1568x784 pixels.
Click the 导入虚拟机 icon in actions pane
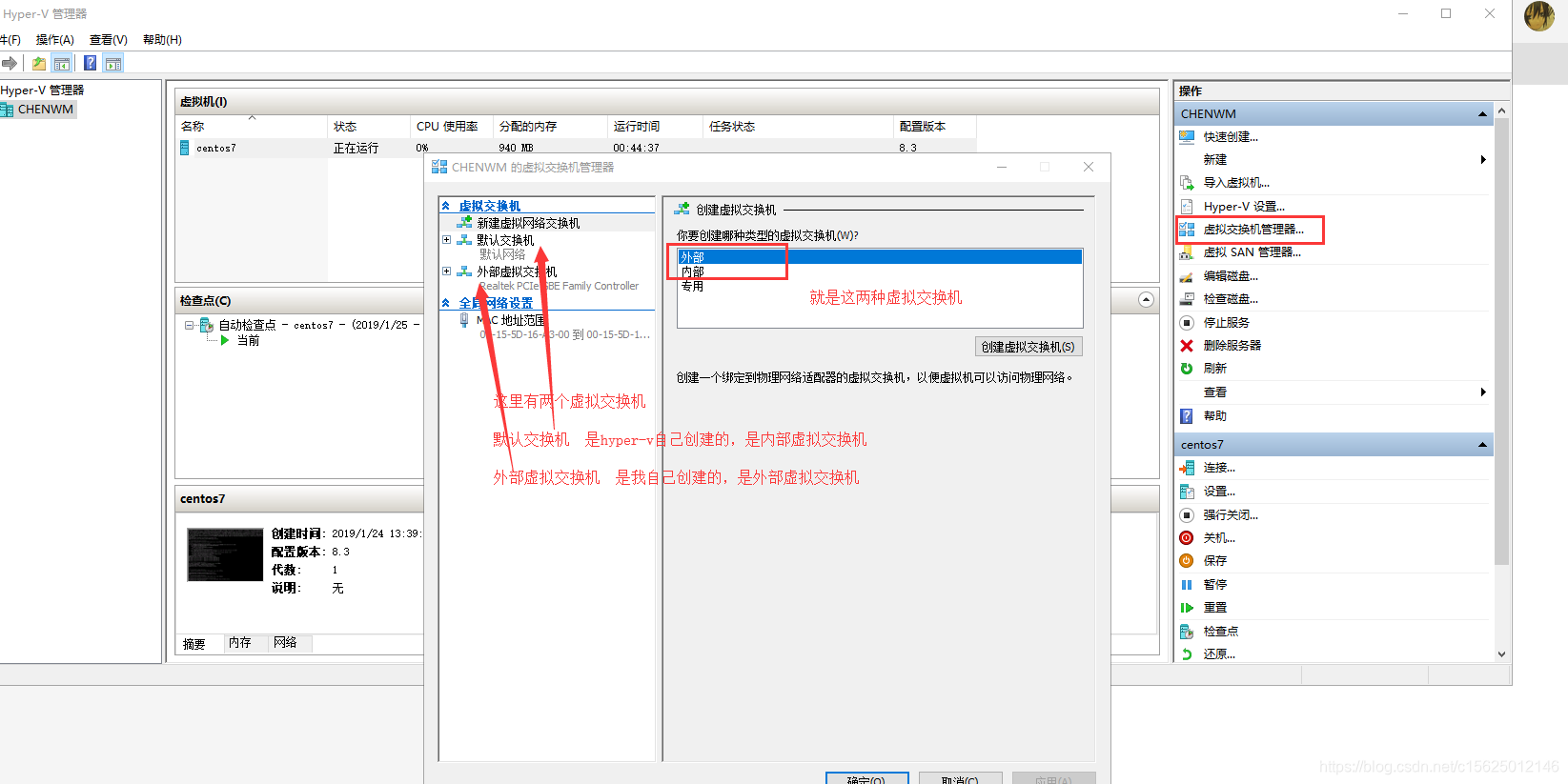1187,183
